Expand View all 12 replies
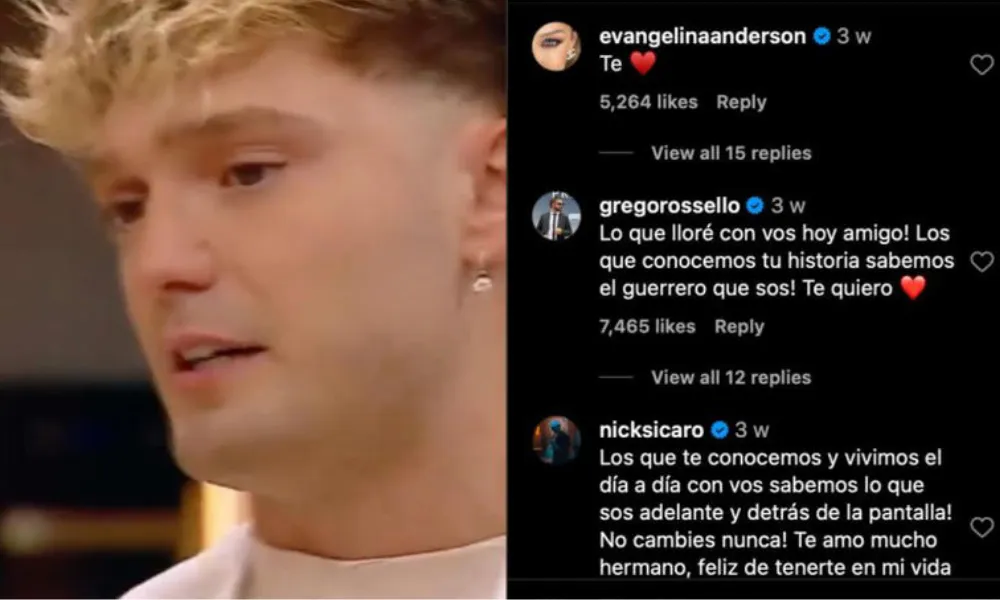The width and height of the screenshot is (1000, 600). coord(731,377)
